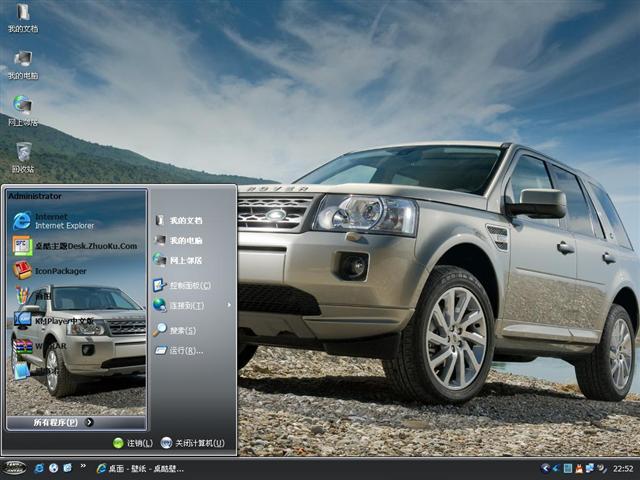Click the system tray clock showing 22:52
Viewport: 640px width, 480px height.
(x=623, y=468)
